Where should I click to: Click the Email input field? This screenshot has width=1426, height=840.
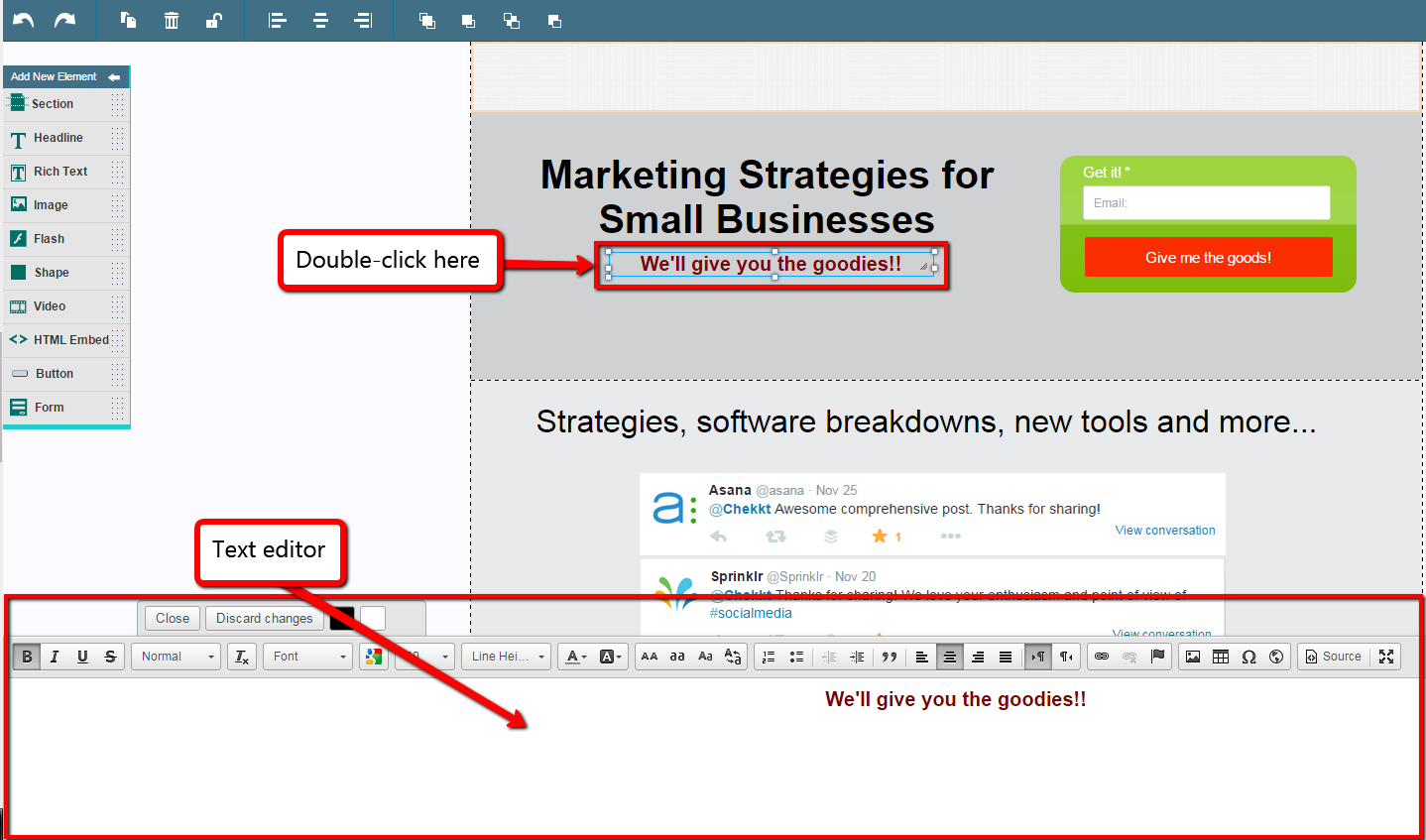[1206, 203]
